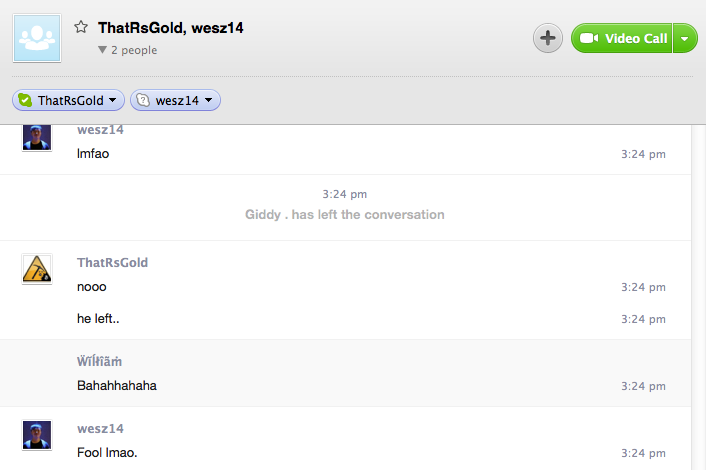706x470 pixels.
Task: Click the group conversation avatar icon
Action: 37,38
